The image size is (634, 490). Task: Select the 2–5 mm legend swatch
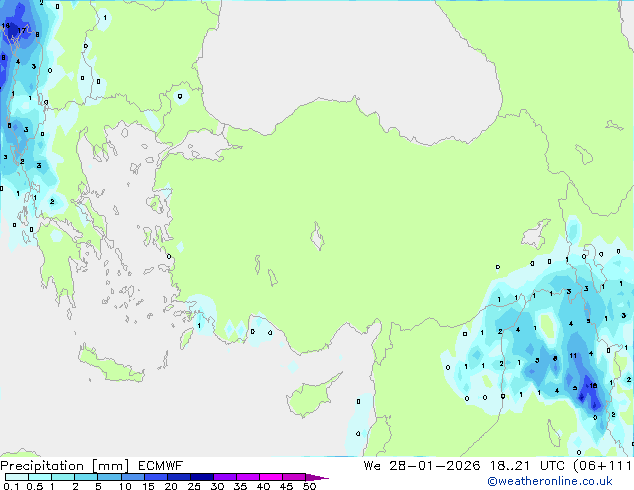pos(86,477)
